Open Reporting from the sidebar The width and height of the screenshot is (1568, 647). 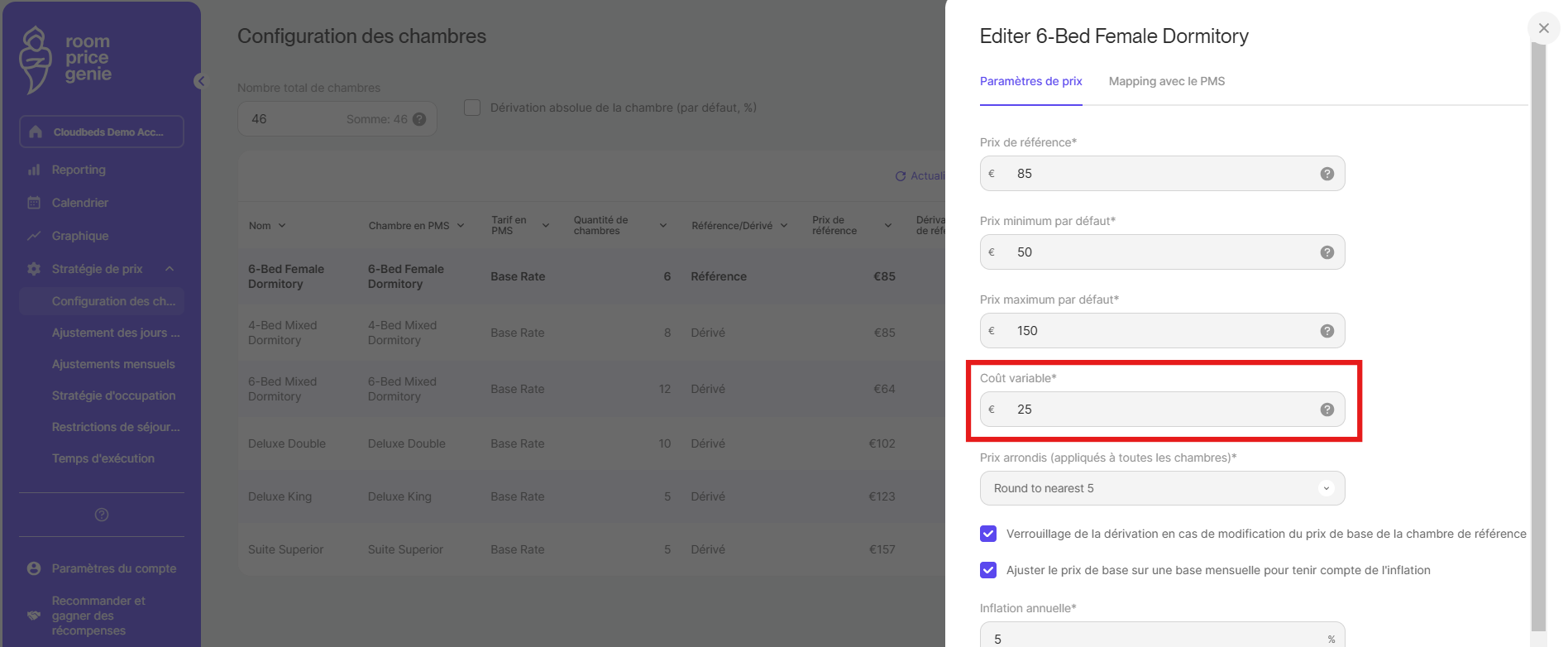pos(79,170)
